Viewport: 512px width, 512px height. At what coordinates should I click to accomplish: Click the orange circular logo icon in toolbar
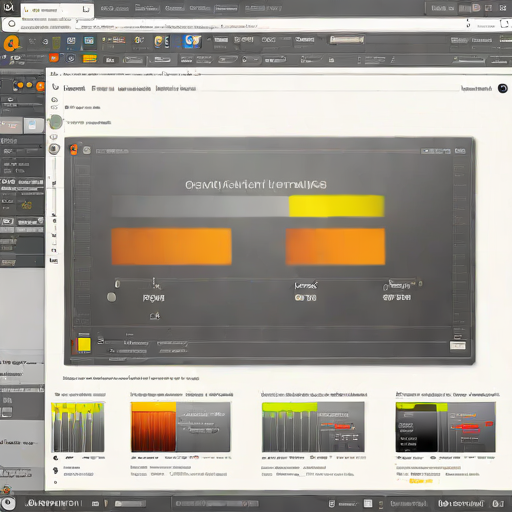pos(11,43)
